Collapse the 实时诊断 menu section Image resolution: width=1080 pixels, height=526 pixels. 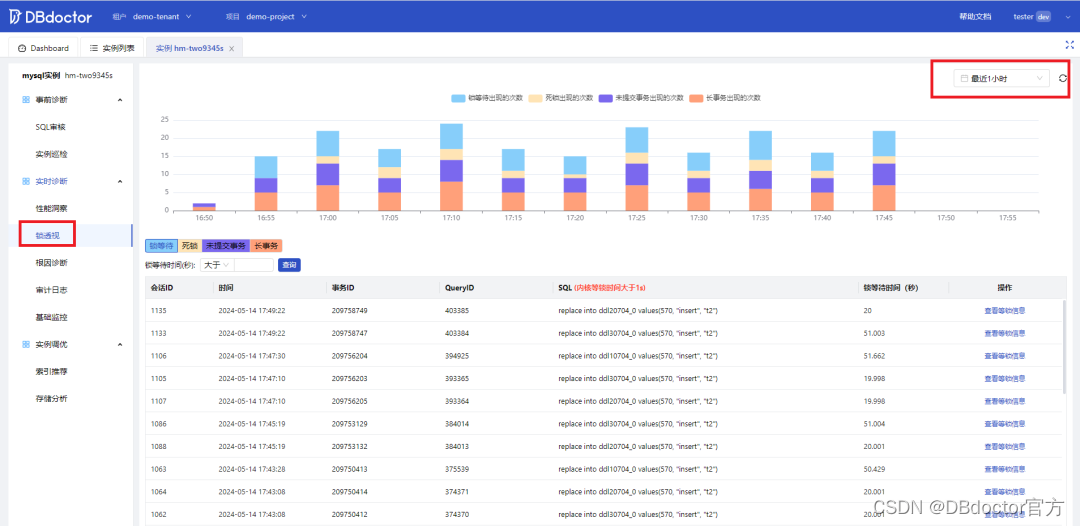coord(120,181)
